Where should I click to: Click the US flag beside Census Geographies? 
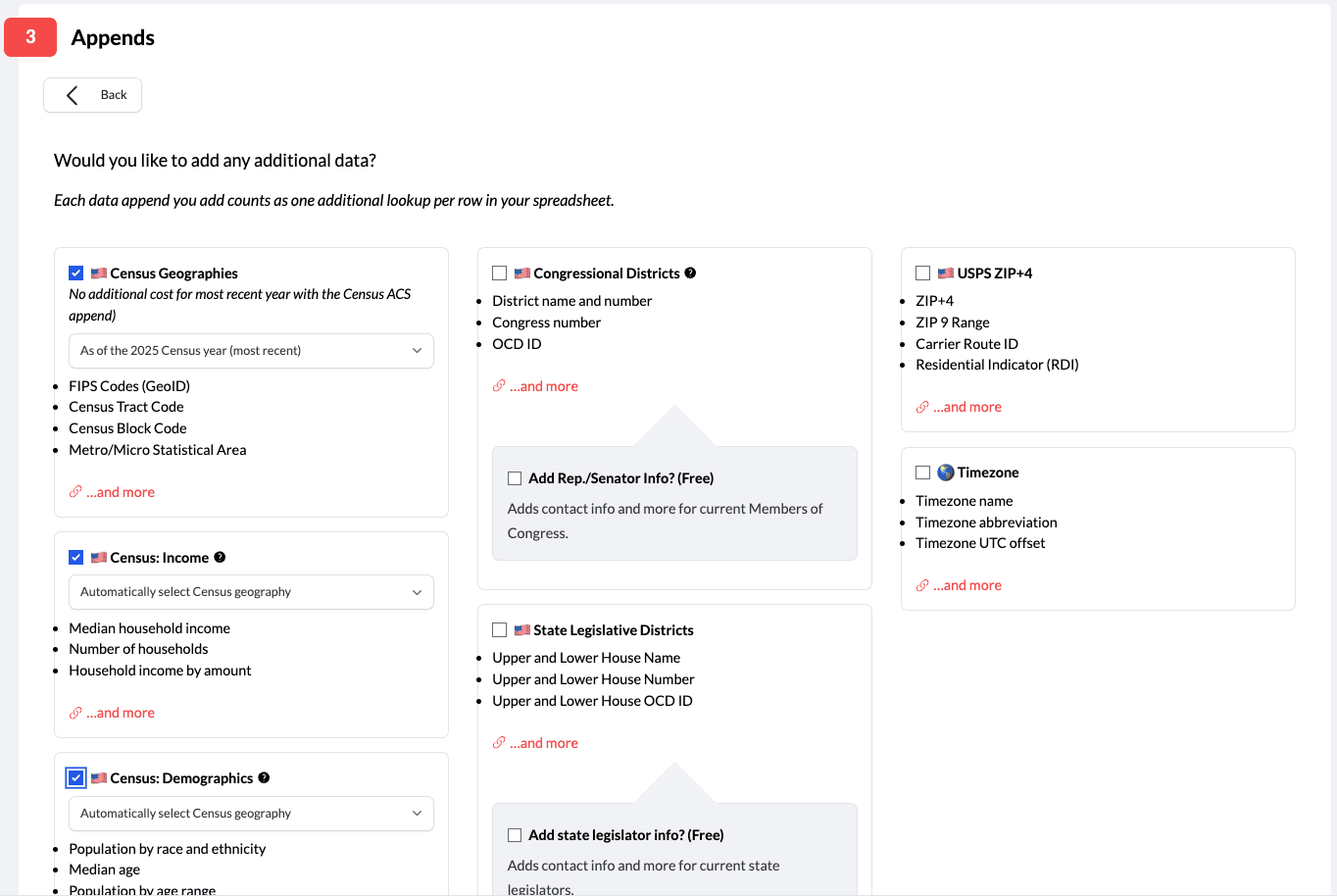tap(98, 273)
